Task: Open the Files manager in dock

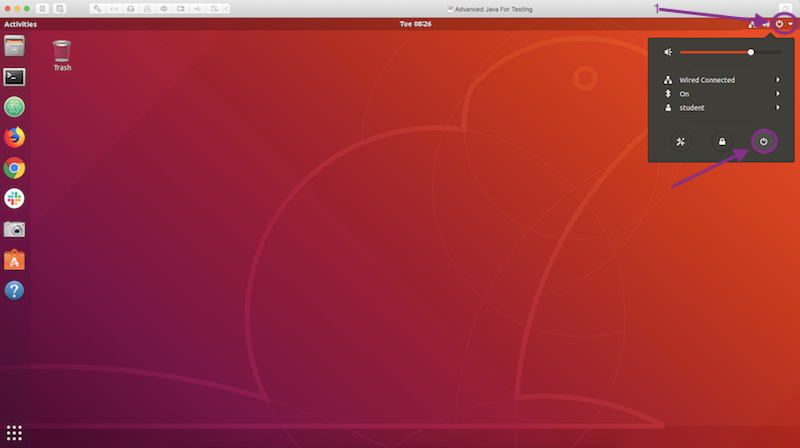Action: (14, 46)
